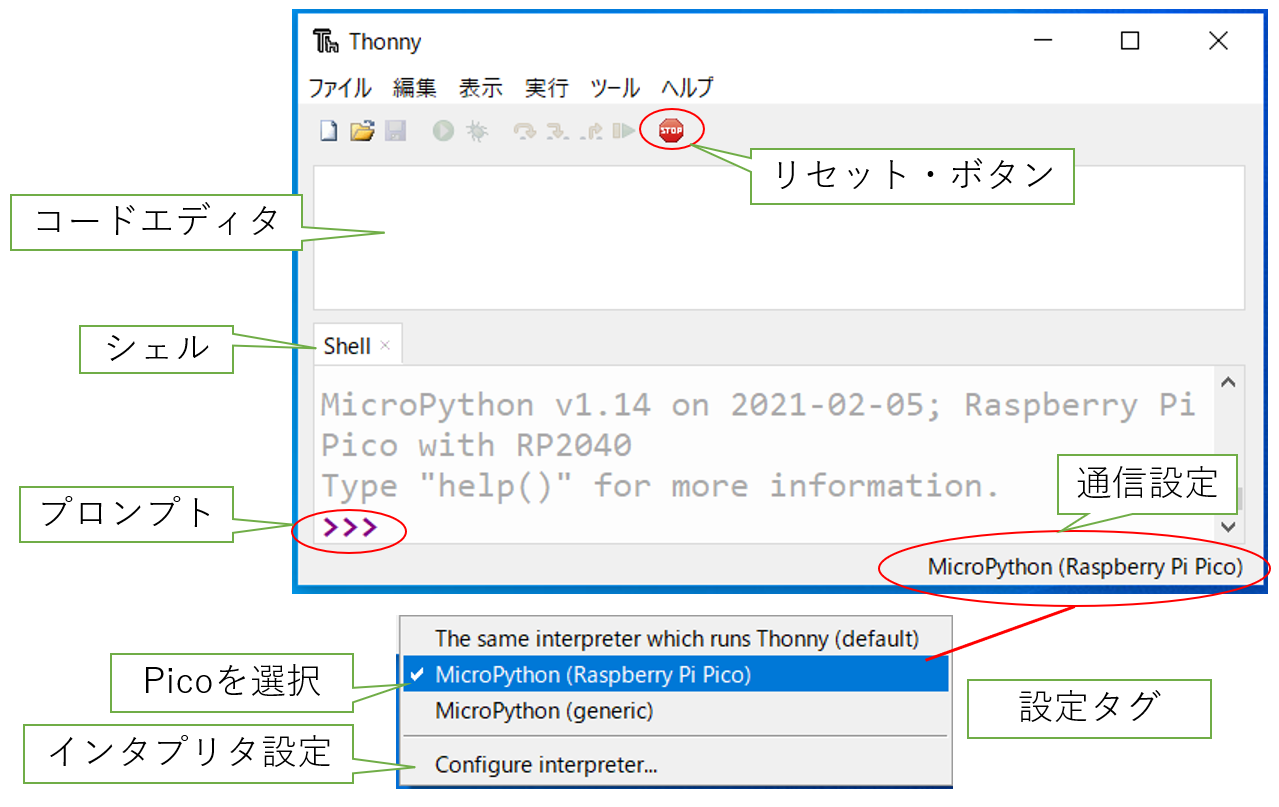1279x807 pixels.
Task: Choose The same interpreter which runs Thonny (default)
Action: (x=676, y=638)
